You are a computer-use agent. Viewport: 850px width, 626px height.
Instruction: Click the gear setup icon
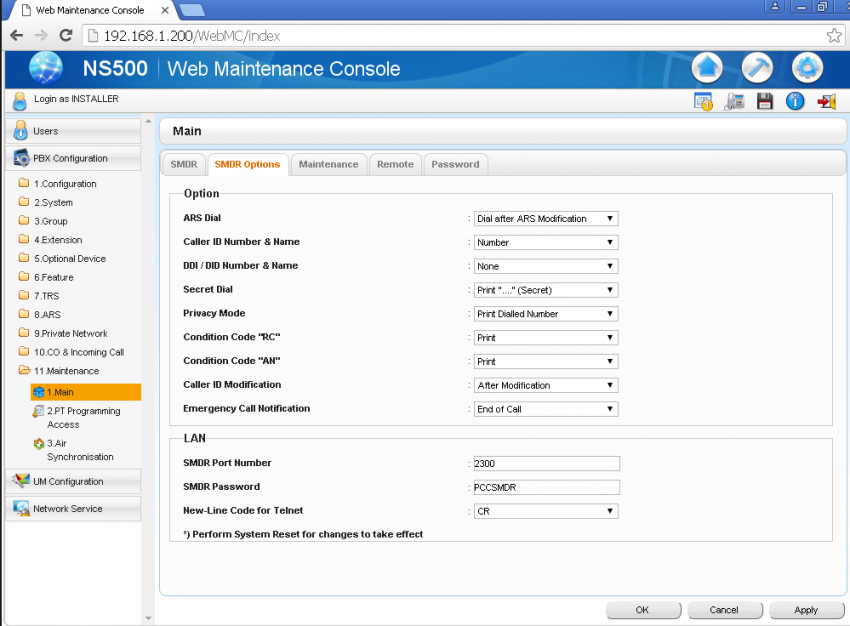click(x=807, y=68)
